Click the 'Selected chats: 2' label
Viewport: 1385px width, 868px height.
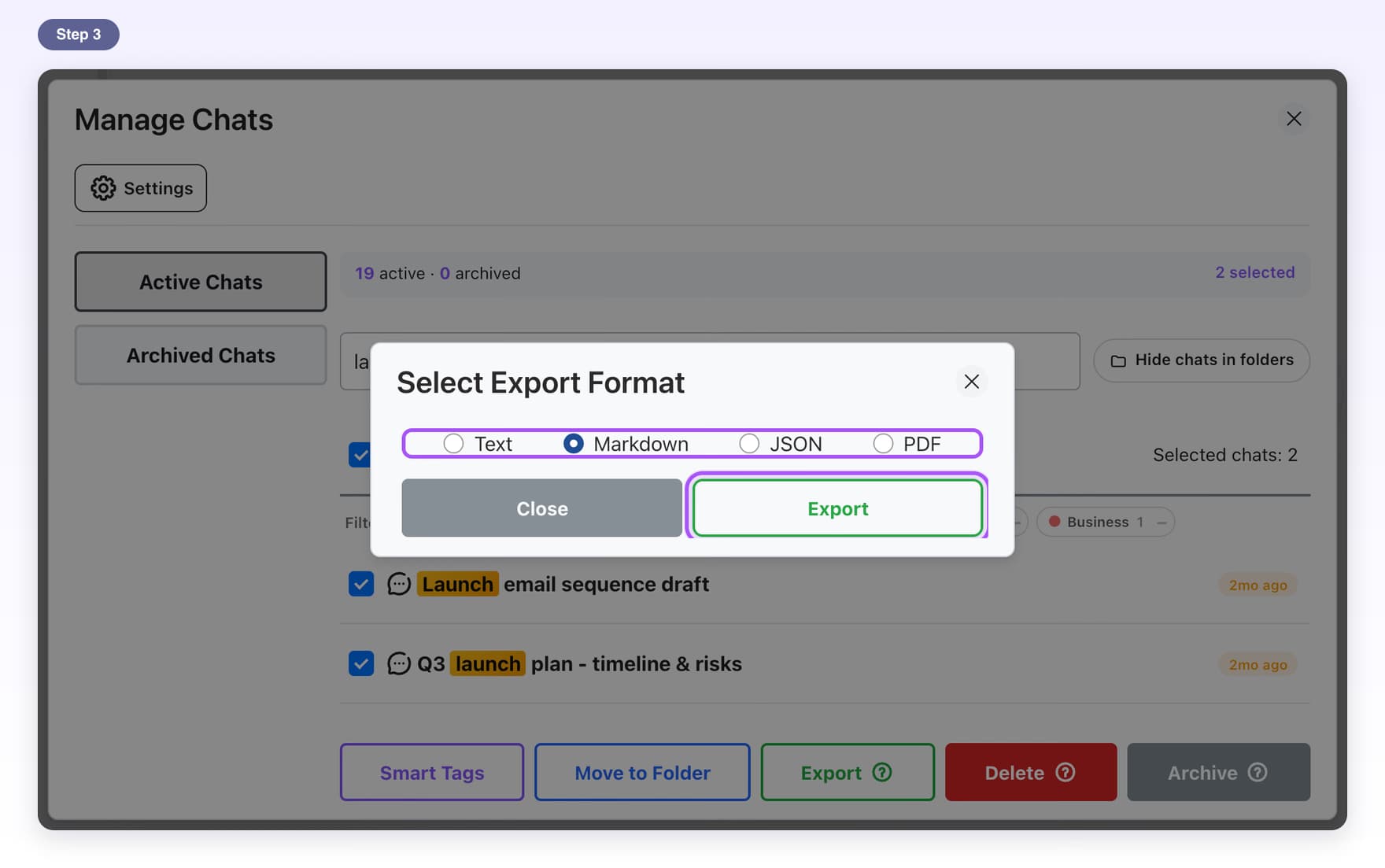1225,455
